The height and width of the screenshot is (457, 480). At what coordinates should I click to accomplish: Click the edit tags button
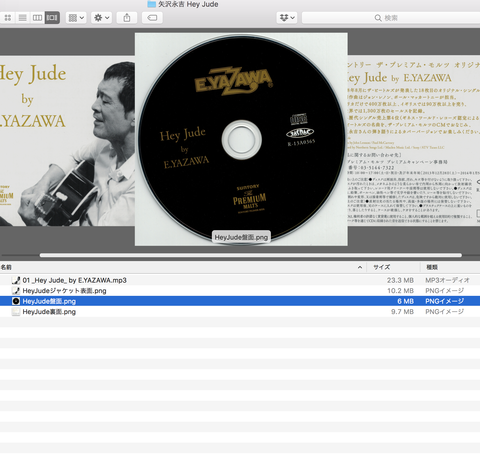tap(152, 18)
